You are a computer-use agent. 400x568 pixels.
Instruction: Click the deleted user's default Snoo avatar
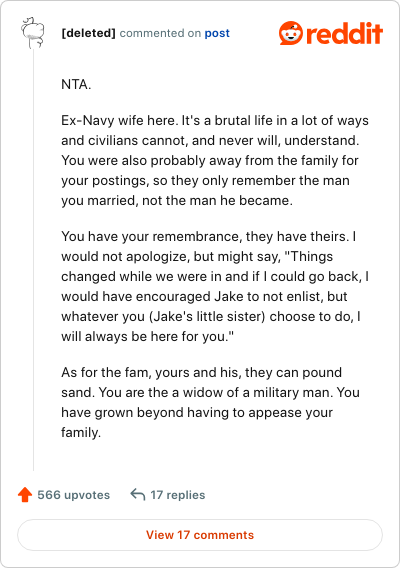tap(33, 33)
